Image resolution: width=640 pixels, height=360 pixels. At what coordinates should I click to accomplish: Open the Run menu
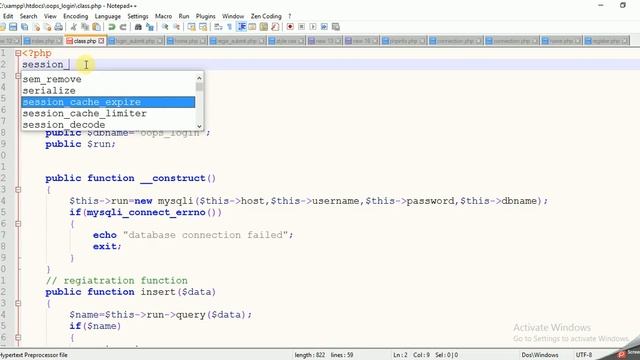184,16
